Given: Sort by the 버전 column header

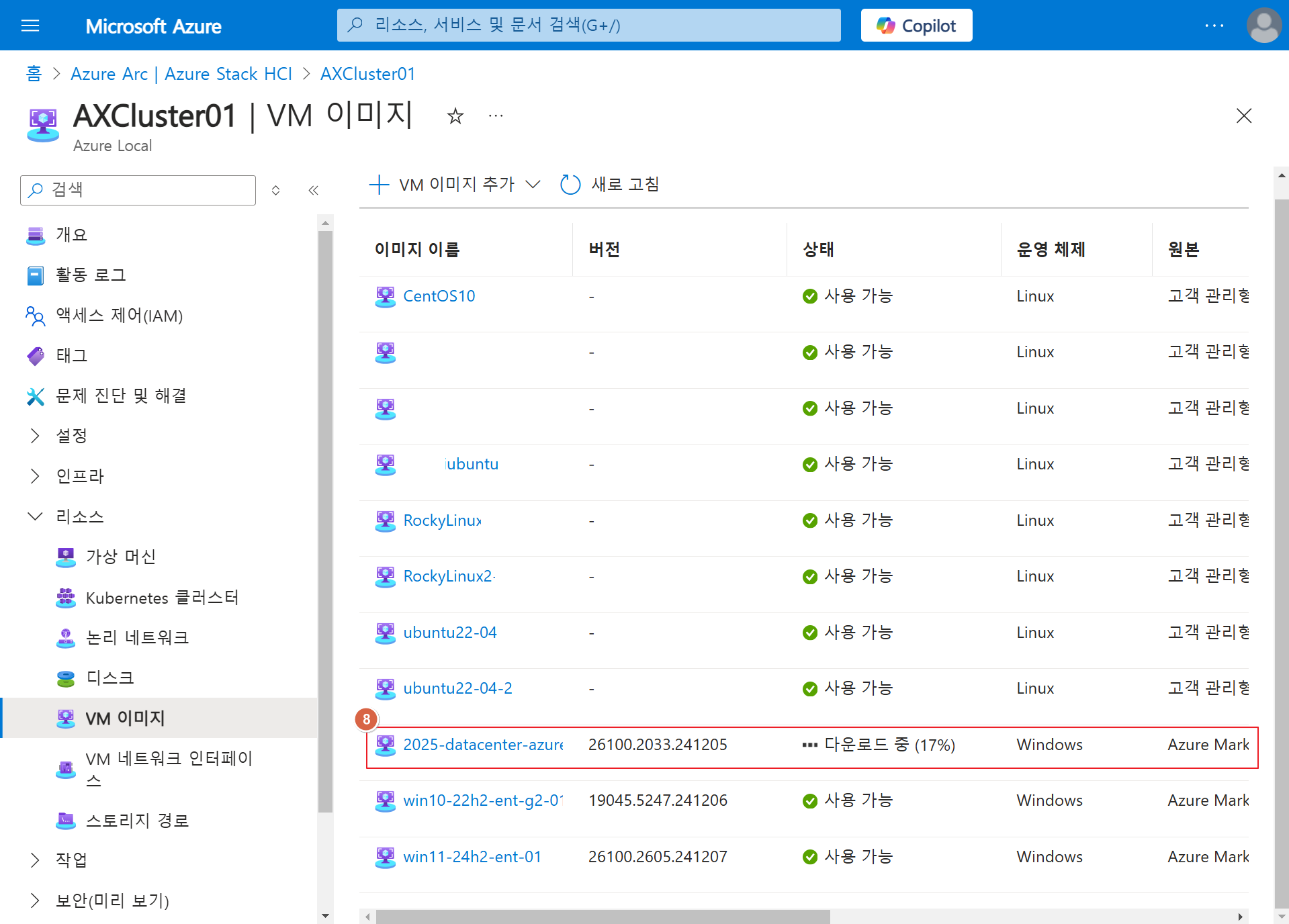Looking at the screenshot, I should click(x=605, y=250).
